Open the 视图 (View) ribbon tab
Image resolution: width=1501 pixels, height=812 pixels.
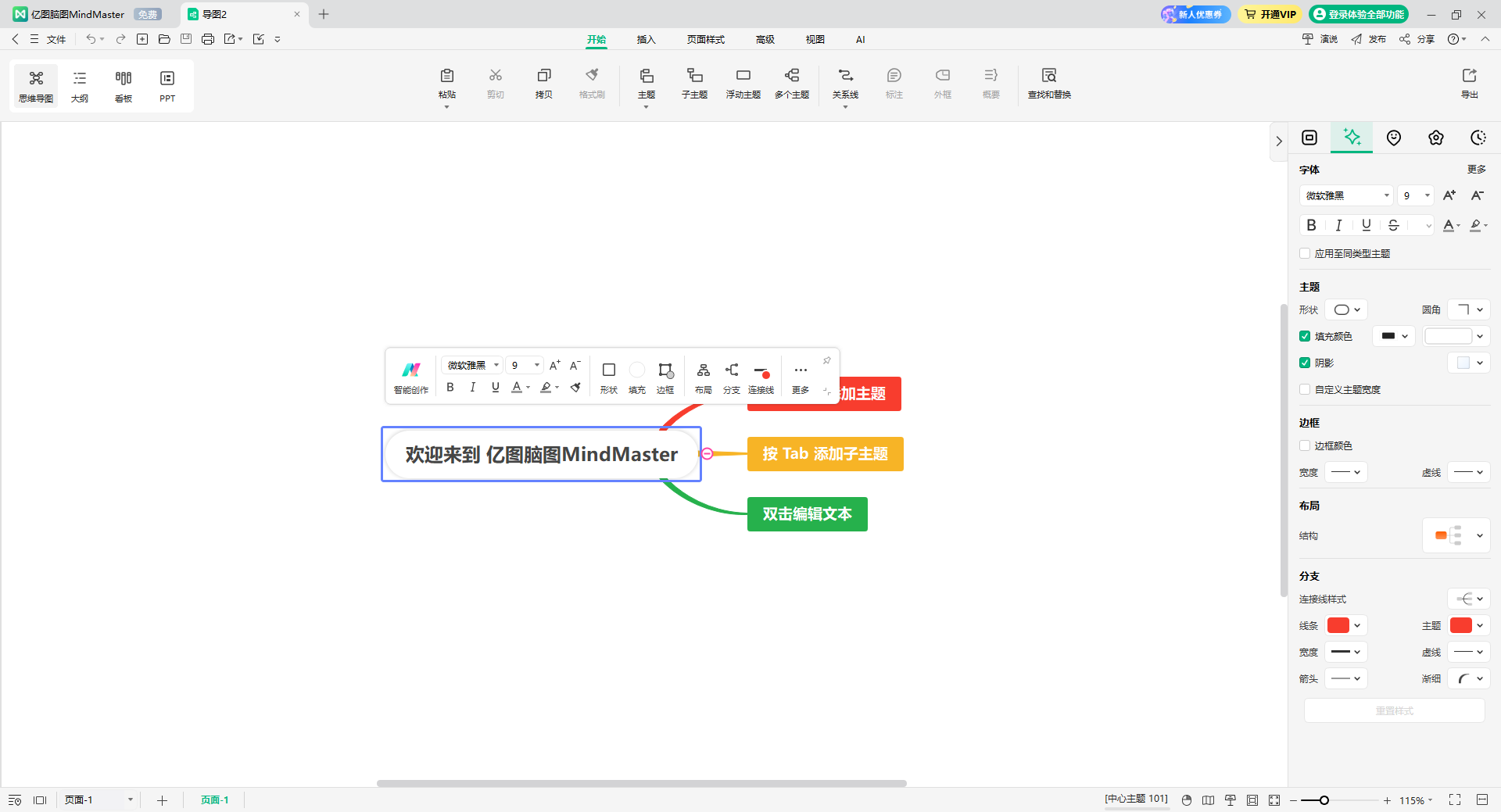pyautogui.click(x=815, y=39)
